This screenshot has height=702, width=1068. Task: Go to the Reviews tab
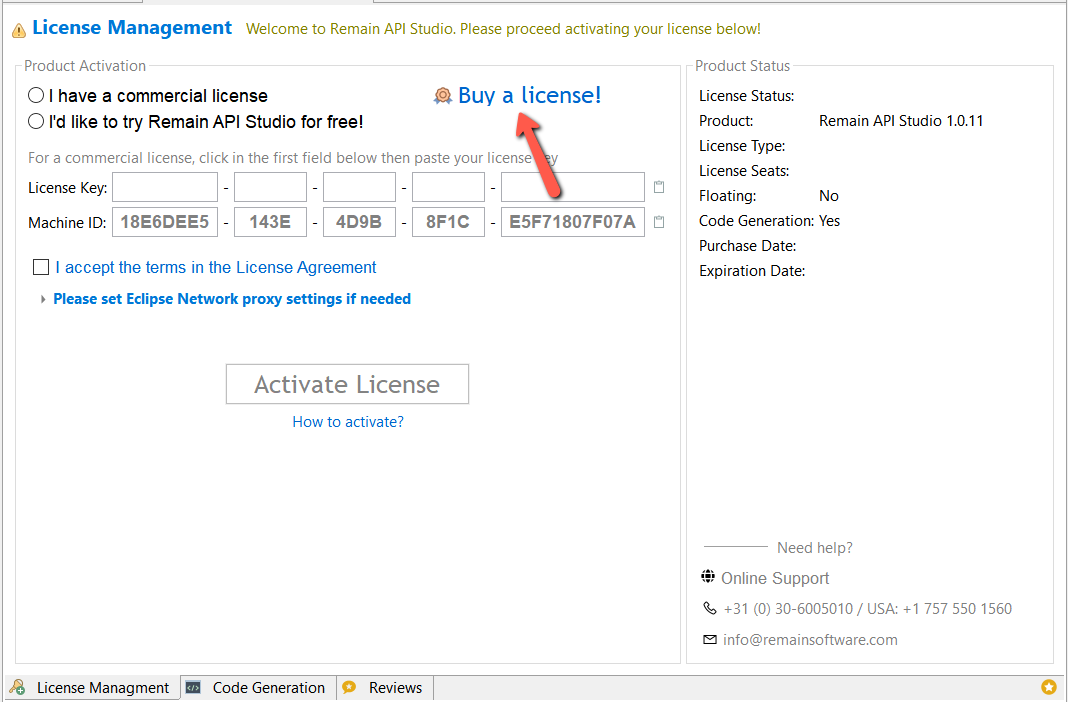pyautogui.click(x=385, y=688)
